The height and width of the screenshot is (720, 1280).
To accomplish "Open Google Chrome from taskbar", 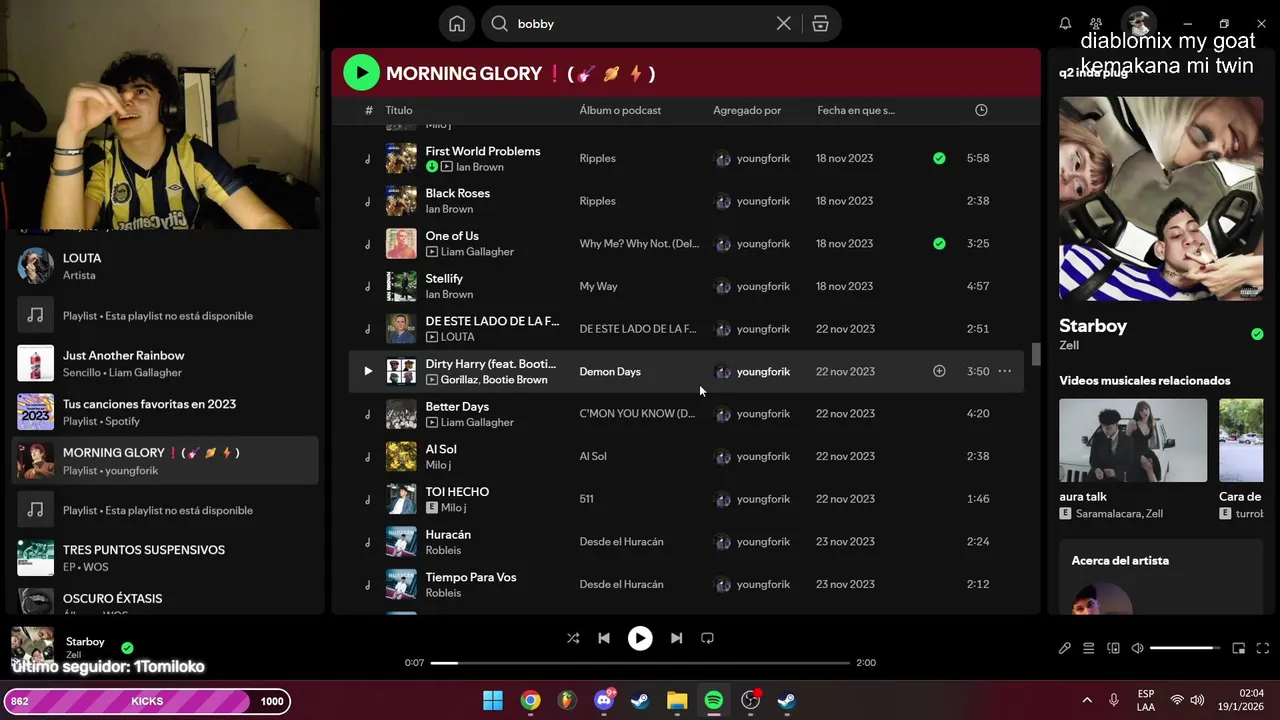I will coord(530,700).
